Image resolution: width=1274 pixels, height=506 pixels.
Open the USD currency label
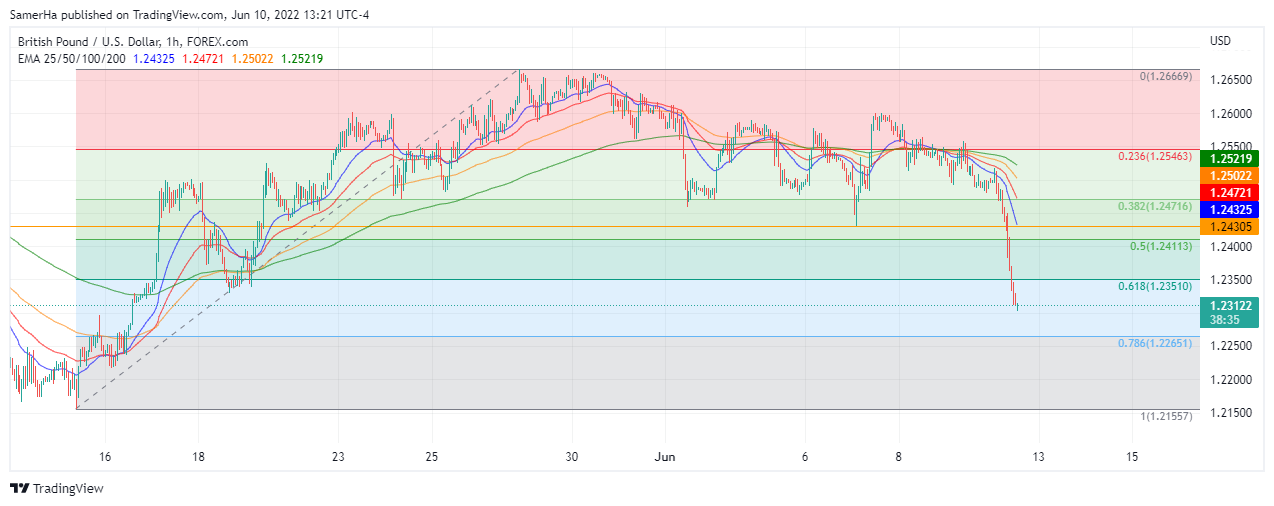[1220, 41]
